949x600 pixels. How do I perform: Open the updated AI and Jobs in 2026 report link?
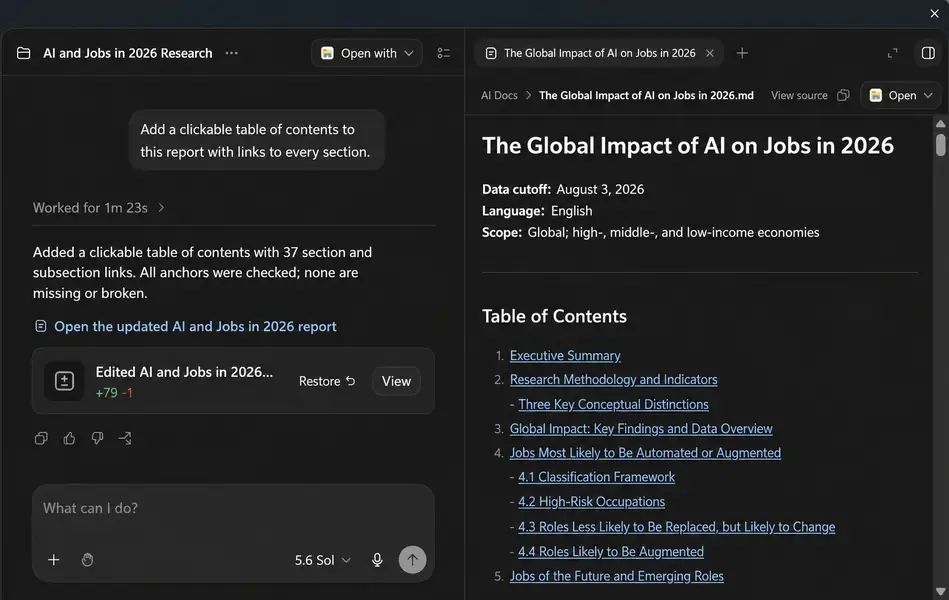tap(195, 326)
